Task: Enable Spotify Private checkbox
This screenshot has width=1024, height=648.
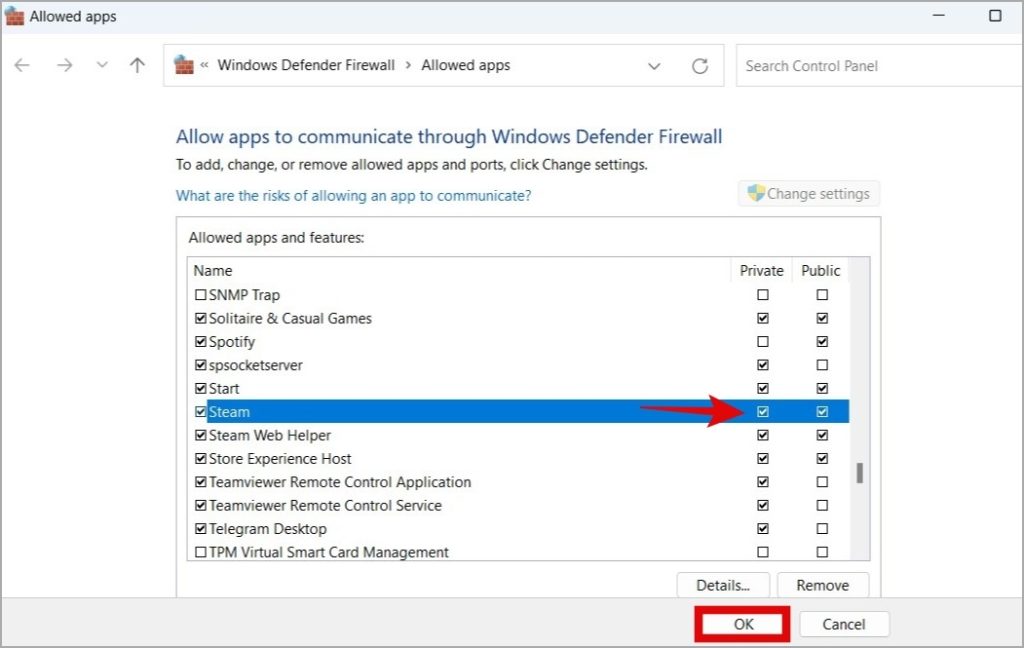Action: pos(763,342)
